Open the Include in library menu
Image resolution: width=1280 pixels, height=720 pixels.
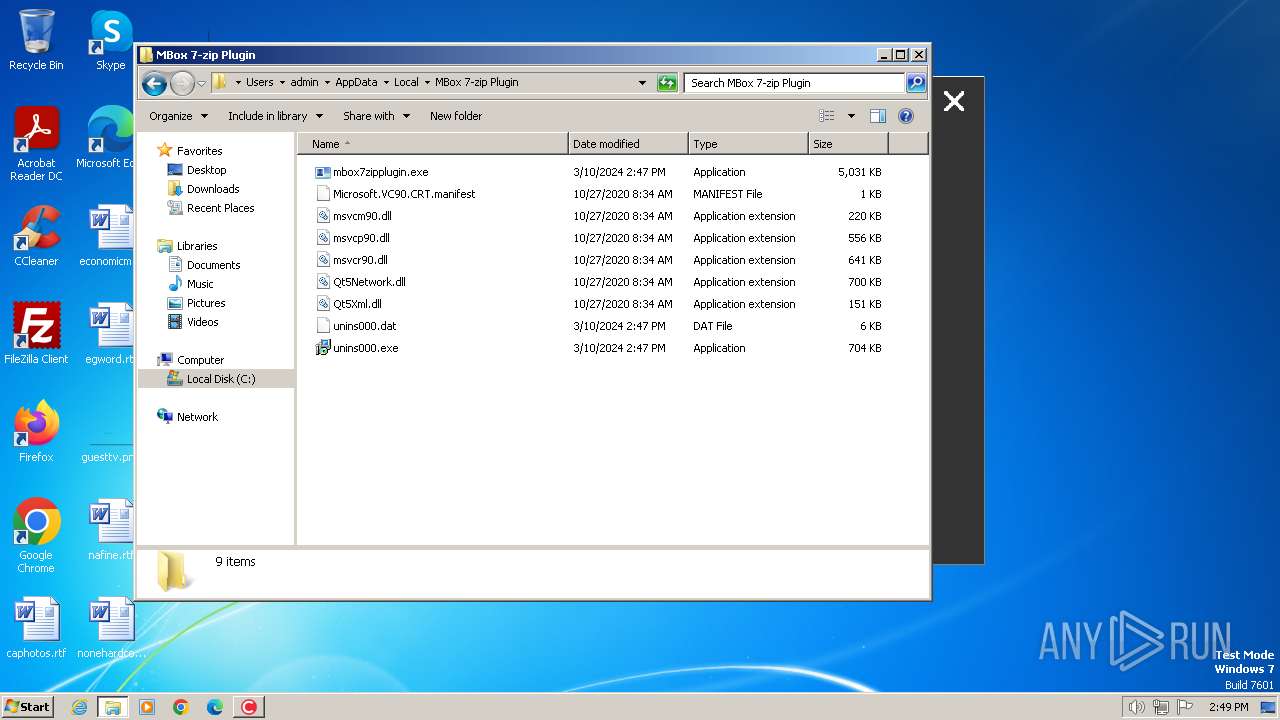275,116
